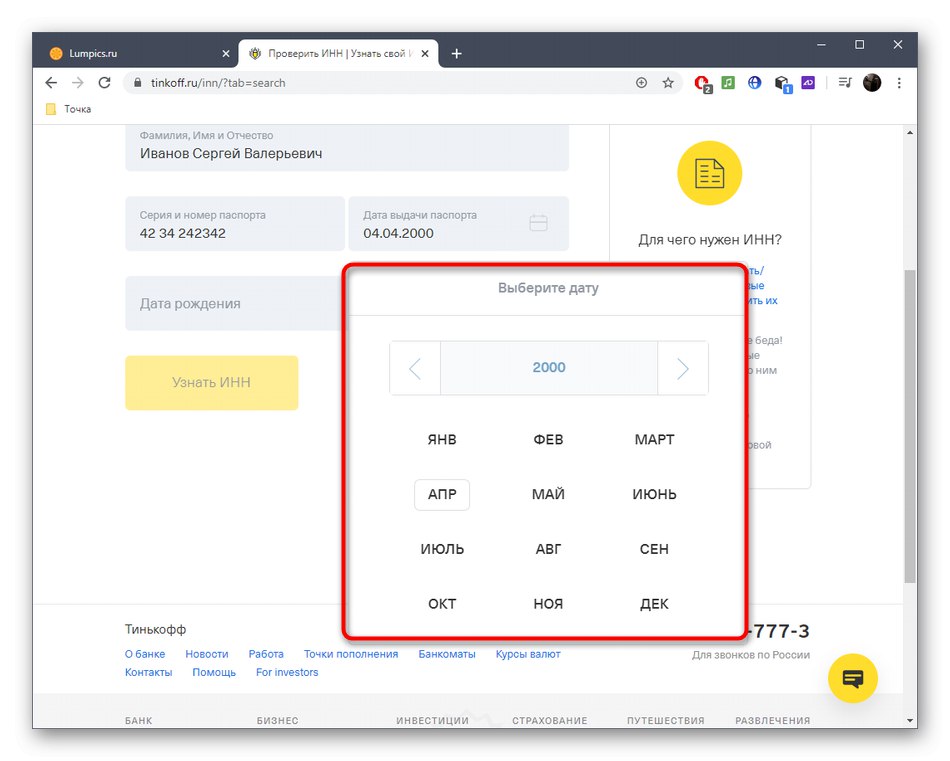Viewport: 950px width, 761px height.
Task: Bookmark the page with the star icon
Action: click(x=668, y=83)
